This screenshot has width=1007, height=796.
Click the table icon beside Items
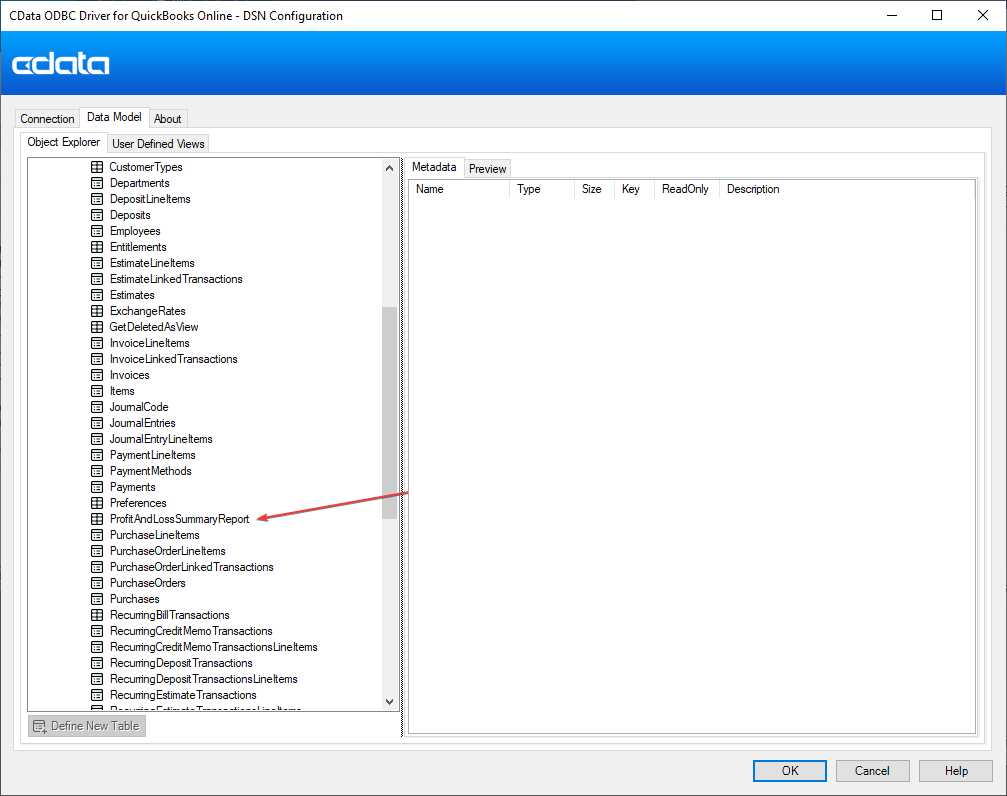tap(97, 391)
